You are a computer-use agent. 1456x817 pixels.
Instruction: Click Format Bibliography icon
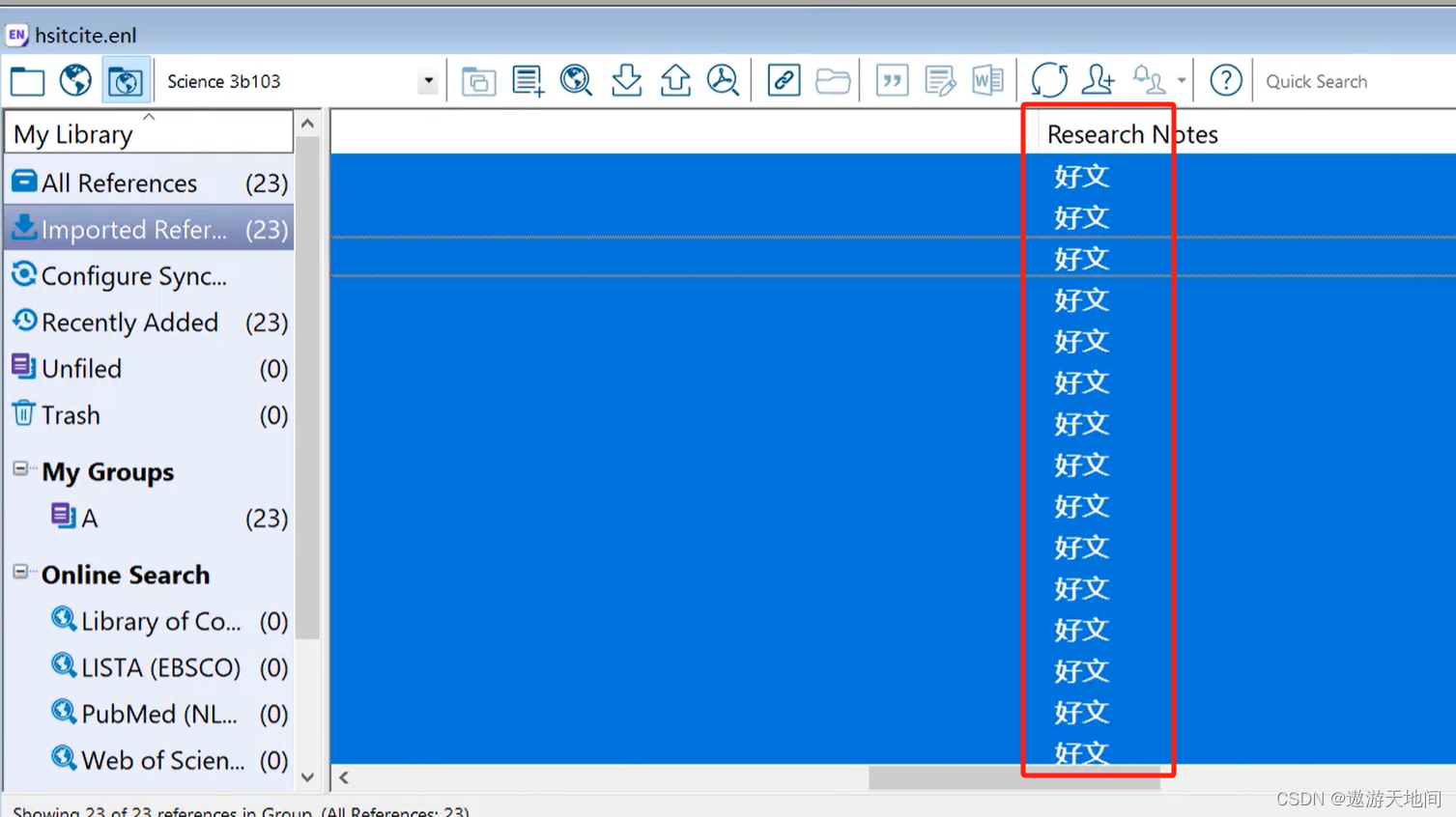(939, 81)
